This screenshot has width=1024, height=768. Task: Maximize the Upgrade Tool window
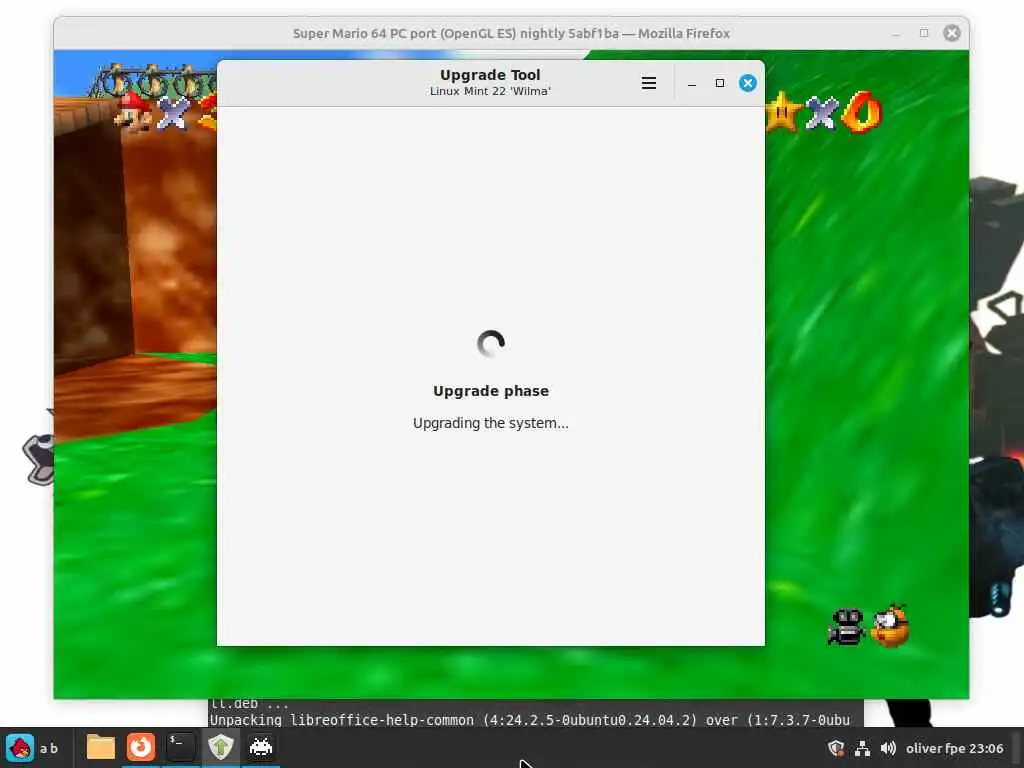(x=720, y=83)
